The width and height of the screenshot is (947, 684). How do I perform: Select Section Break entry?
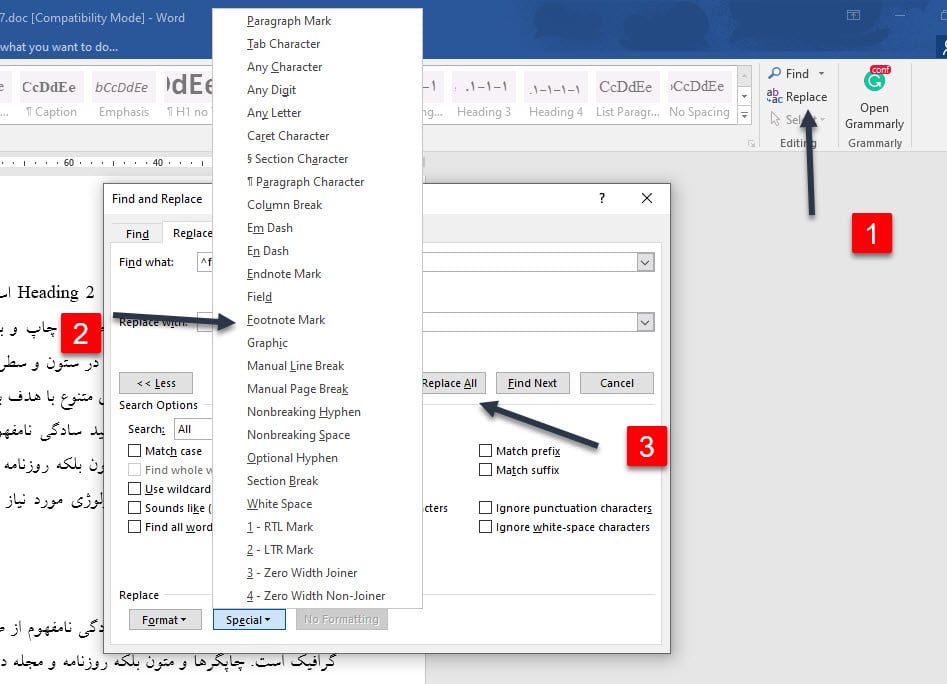point(317,481)
